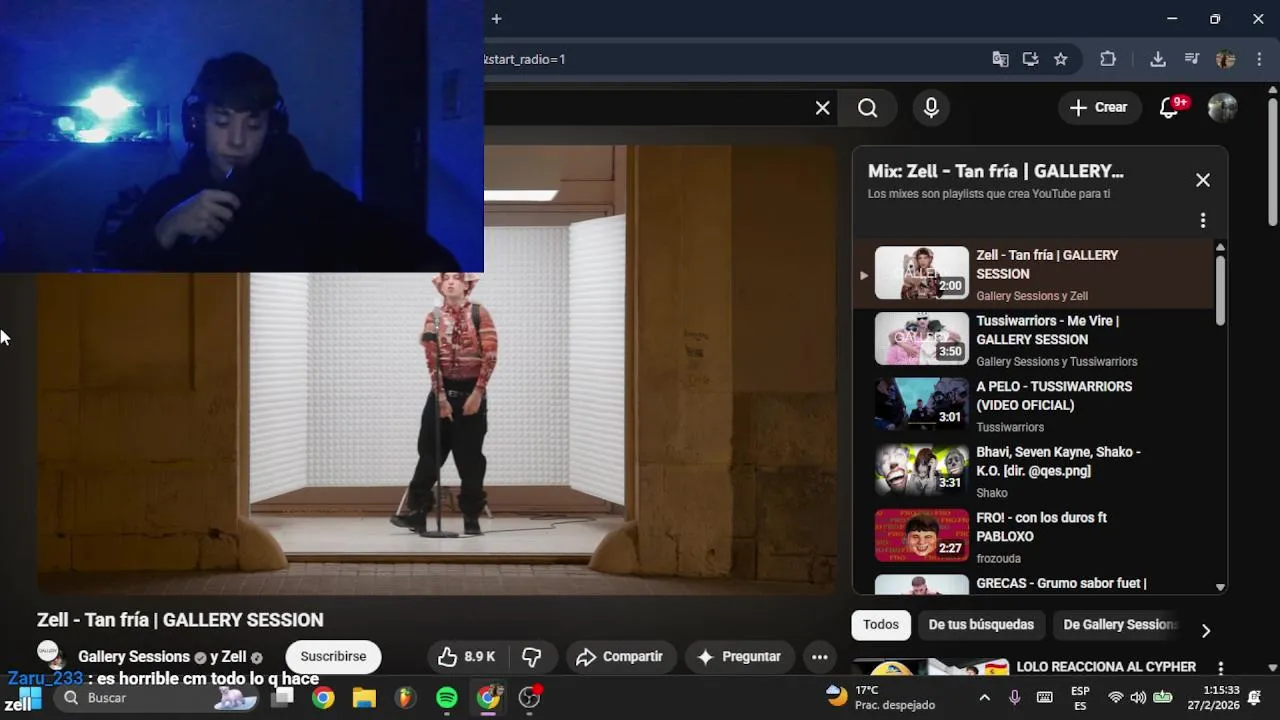Open the YouTube account avatar menu
This screenshot has height=720, width=1280.
pyautogui.click(x=1222, y=108)
